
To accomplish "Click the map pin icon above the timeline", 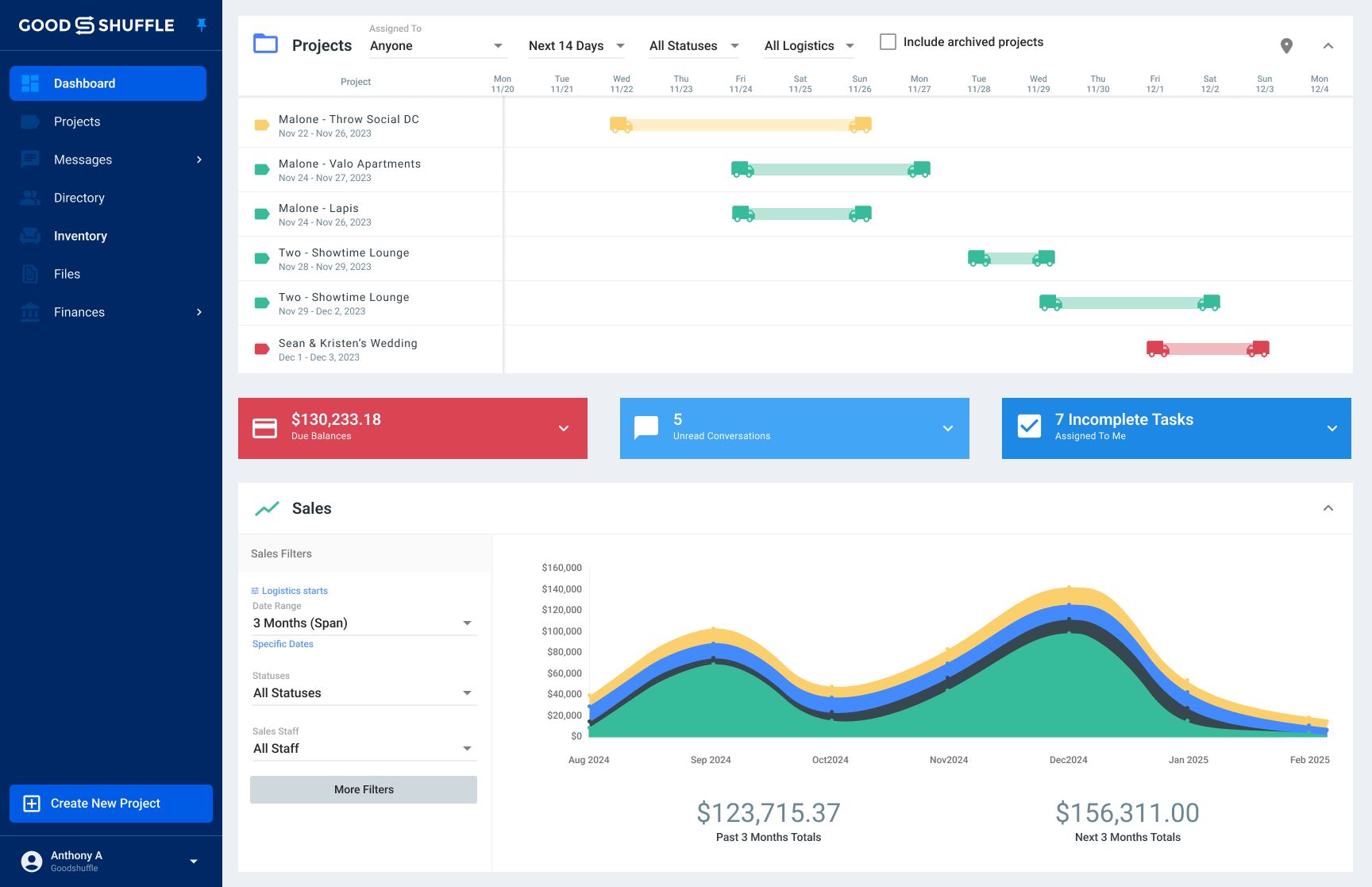I will (x=1286, y=45).
